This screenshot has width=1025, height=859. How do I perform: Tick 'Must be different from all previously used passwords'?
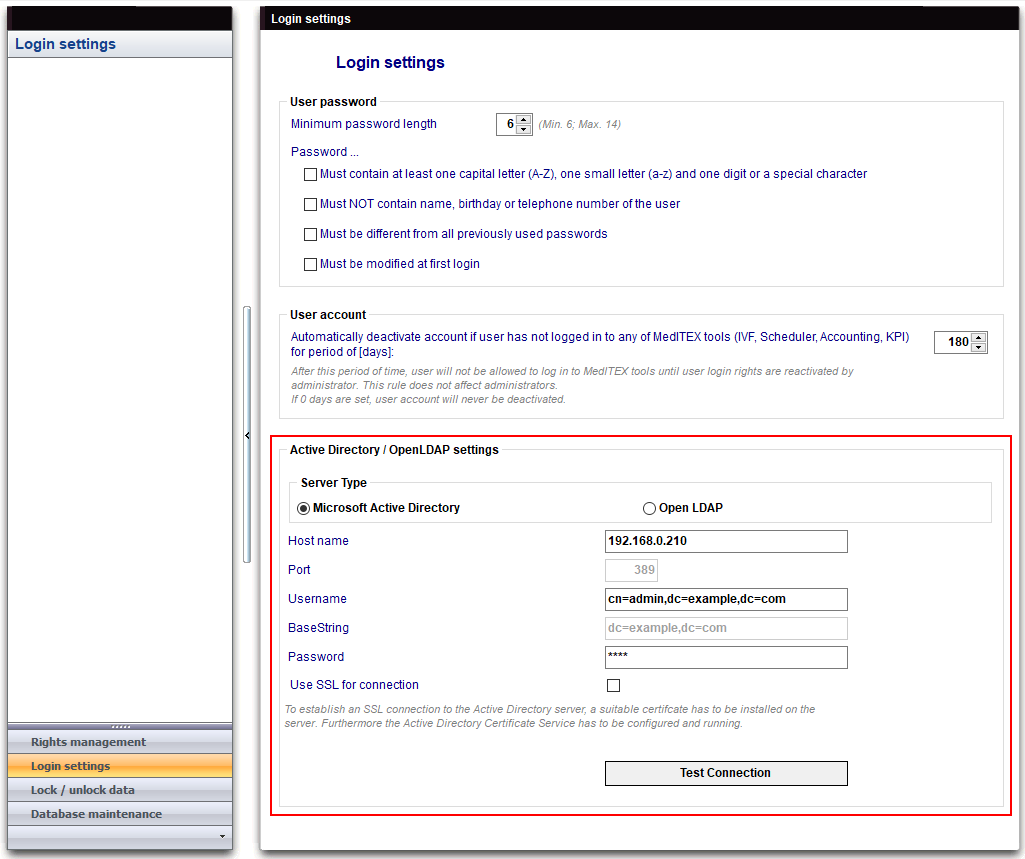311,234
